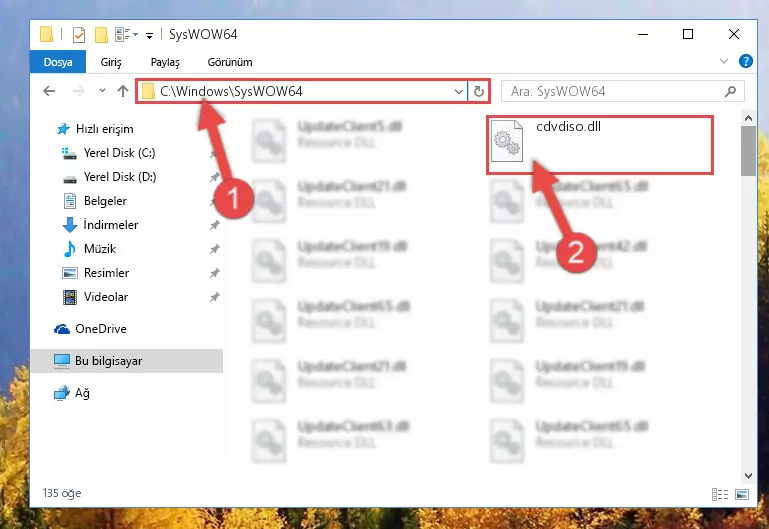This screenshot has height=529, width=769.
Task: Select Bu bilgisayar in the navigation pane
Action: [127, 361]
